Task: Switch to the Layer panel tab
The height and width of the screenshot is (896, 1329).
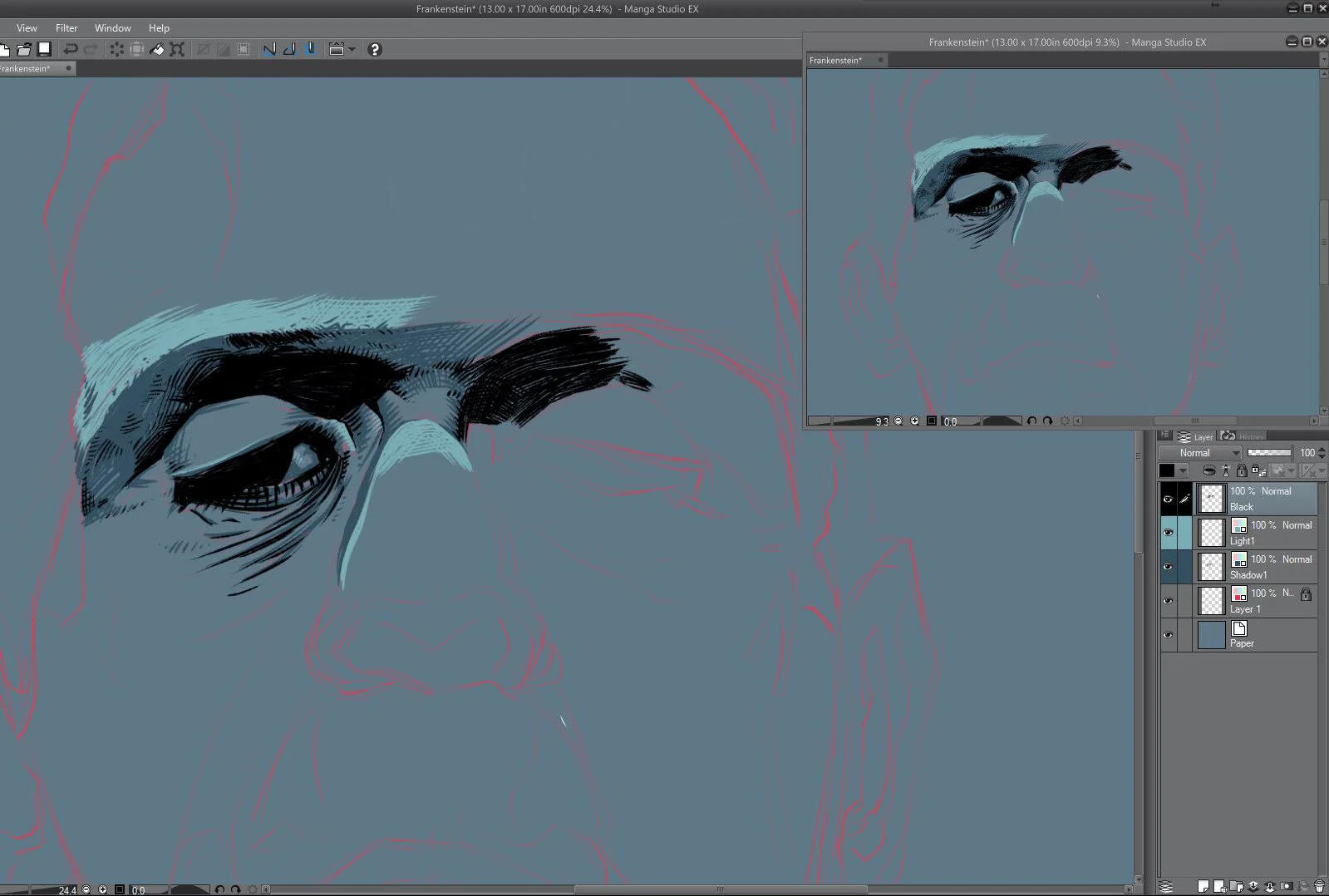Action: pos(1195,436)
